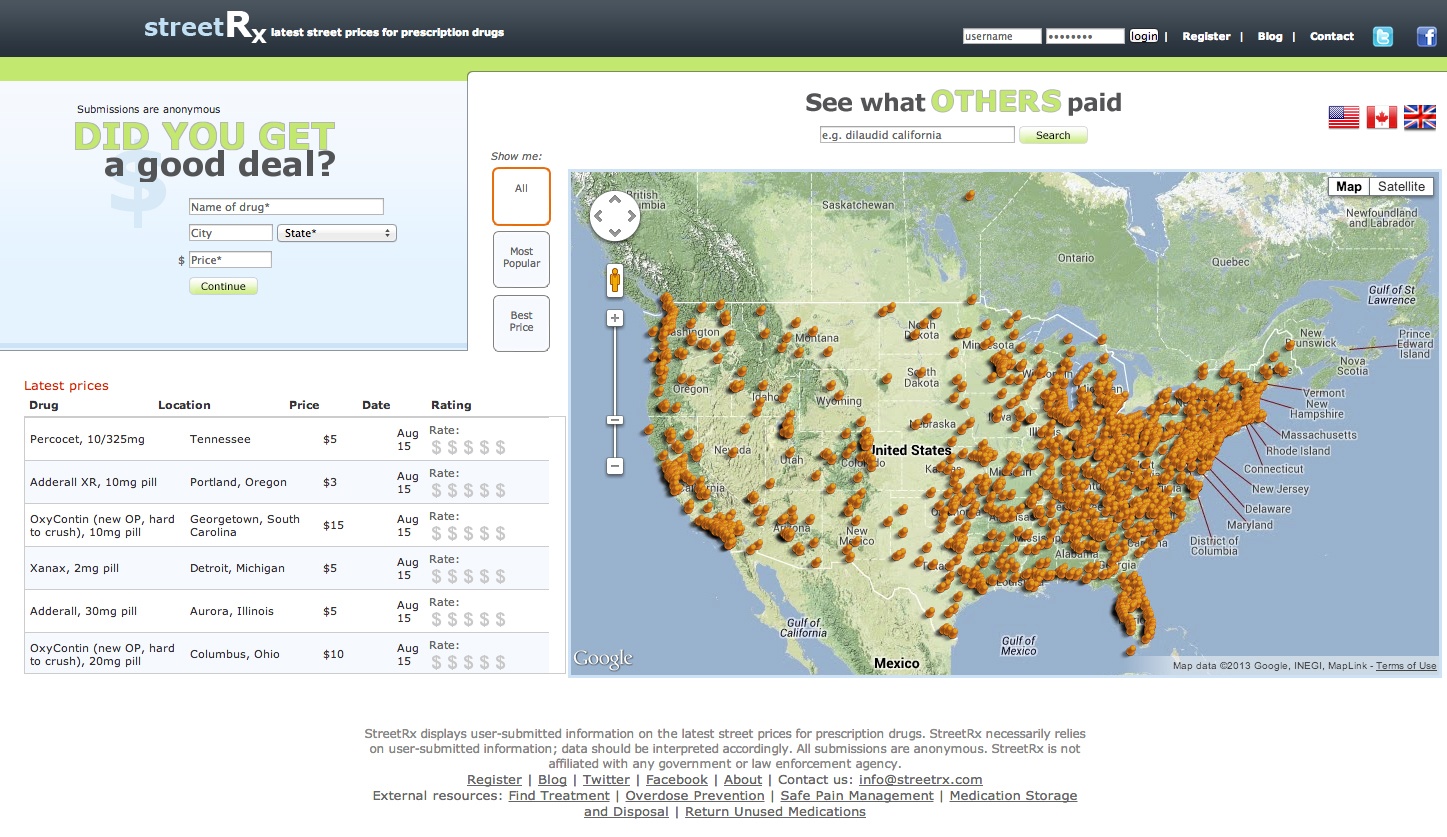Switch map to Satellite view
The image size is (1447, 837).
(x=1401, y=187)
